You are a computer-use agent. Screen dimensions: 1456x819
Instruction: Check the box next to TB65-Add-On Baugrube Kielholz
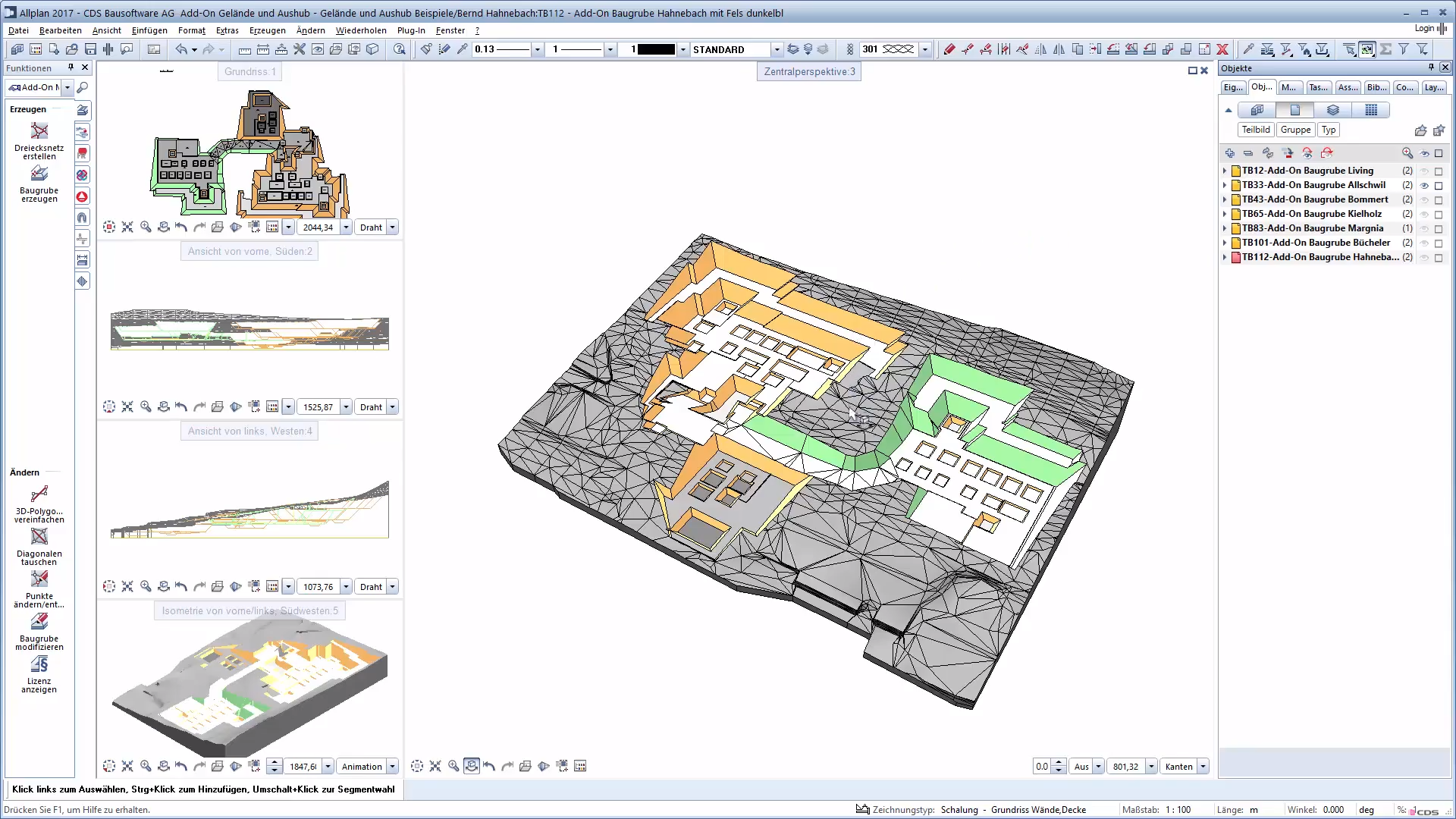coord(1439,214)
